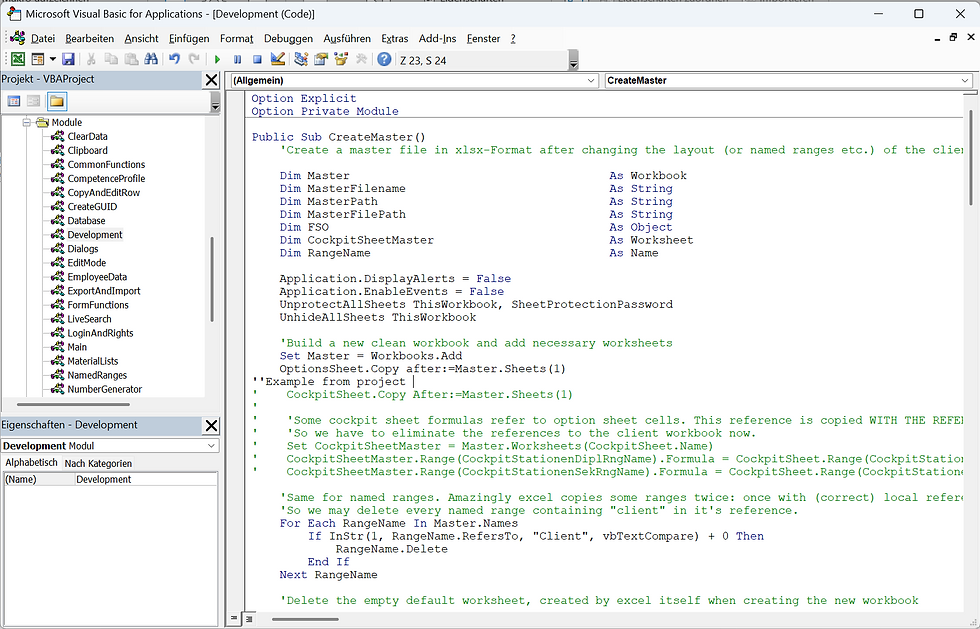Click the Insert UserForm toolbar icon
The width and height of the screenshot is (980, 629).
coord(38,59)
